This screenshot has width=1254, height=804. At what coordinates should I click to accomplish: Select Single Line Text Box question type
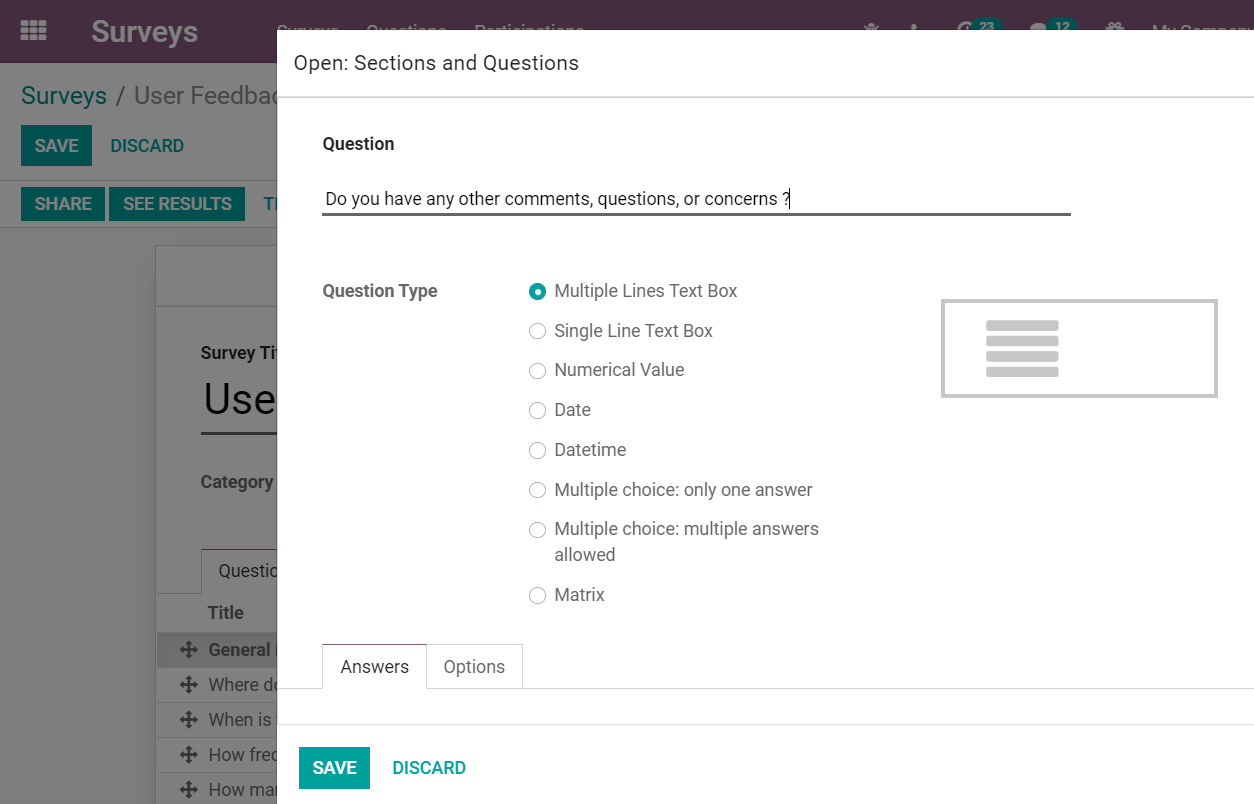[x=538, y=331]
